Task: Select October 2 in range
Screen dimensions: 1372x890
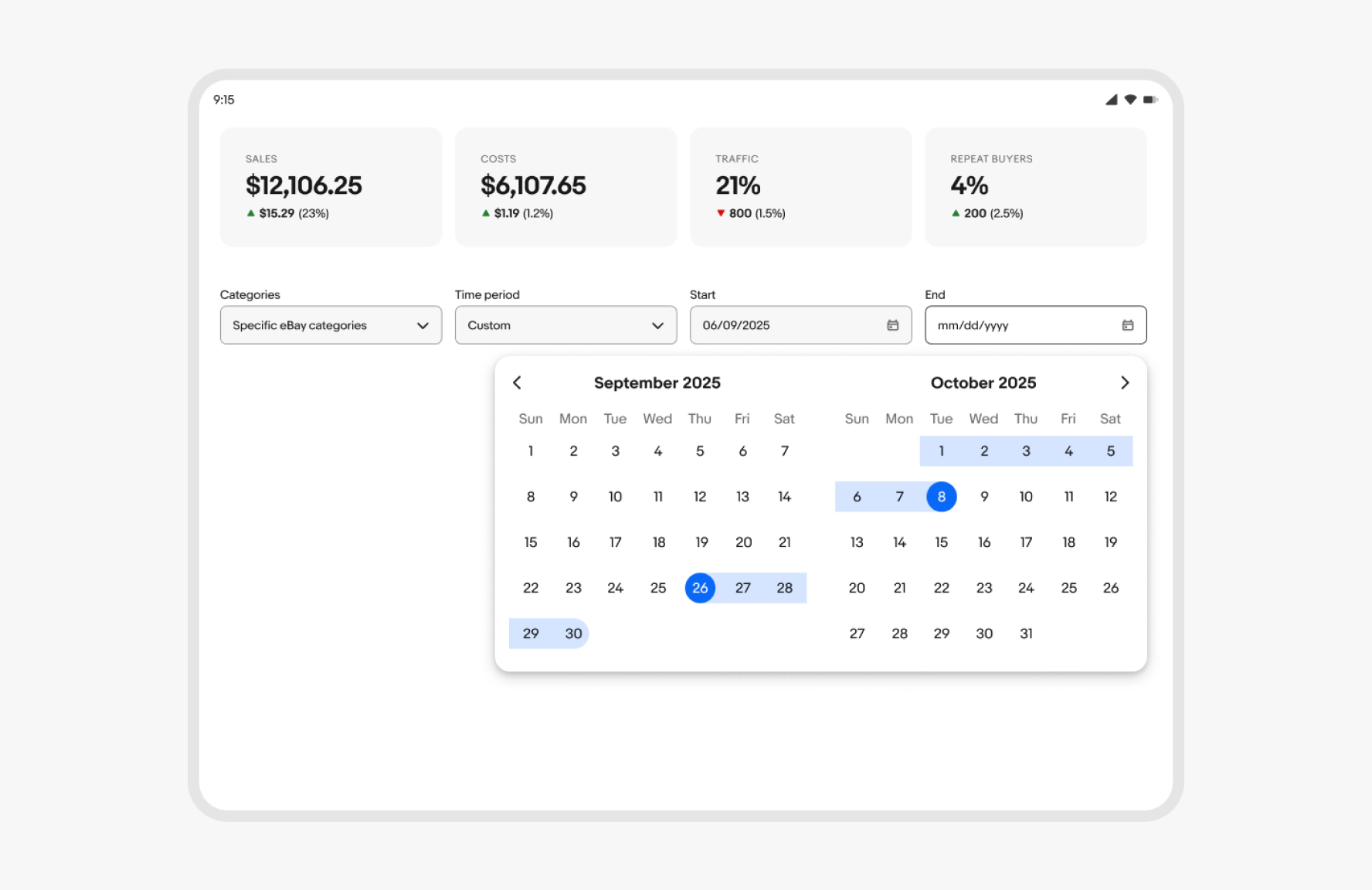Action: (x=983, y=451)
